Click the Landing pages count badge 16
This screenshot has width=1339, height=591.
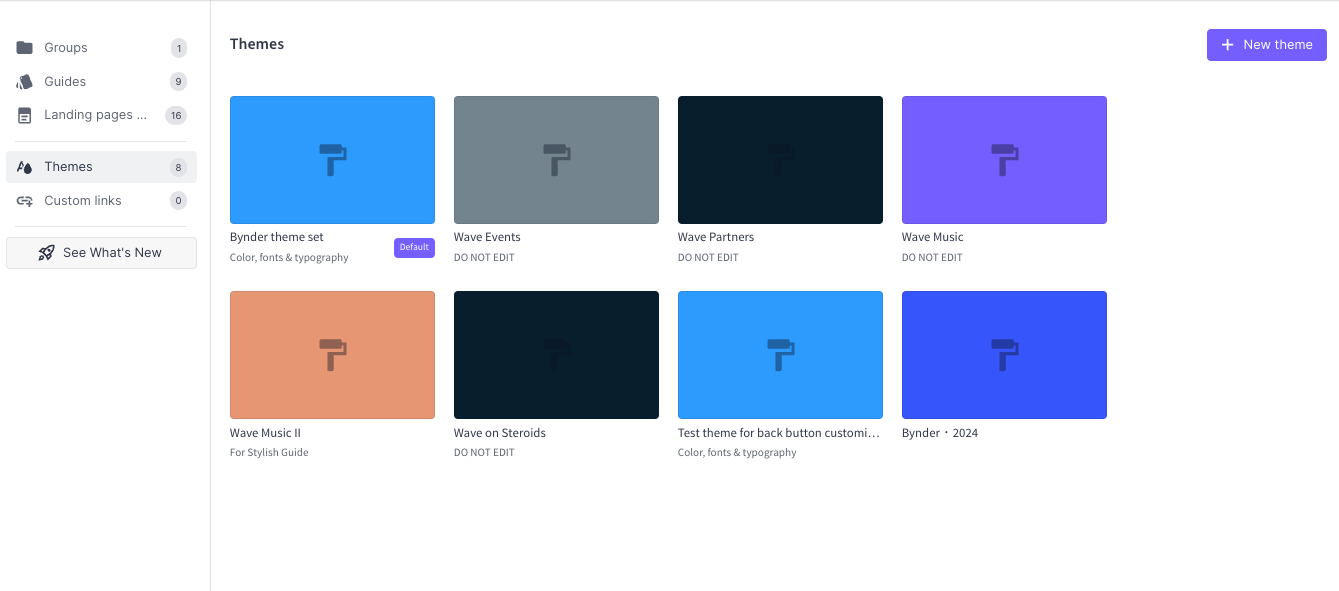pyautogui.click(x=176, y=115)
